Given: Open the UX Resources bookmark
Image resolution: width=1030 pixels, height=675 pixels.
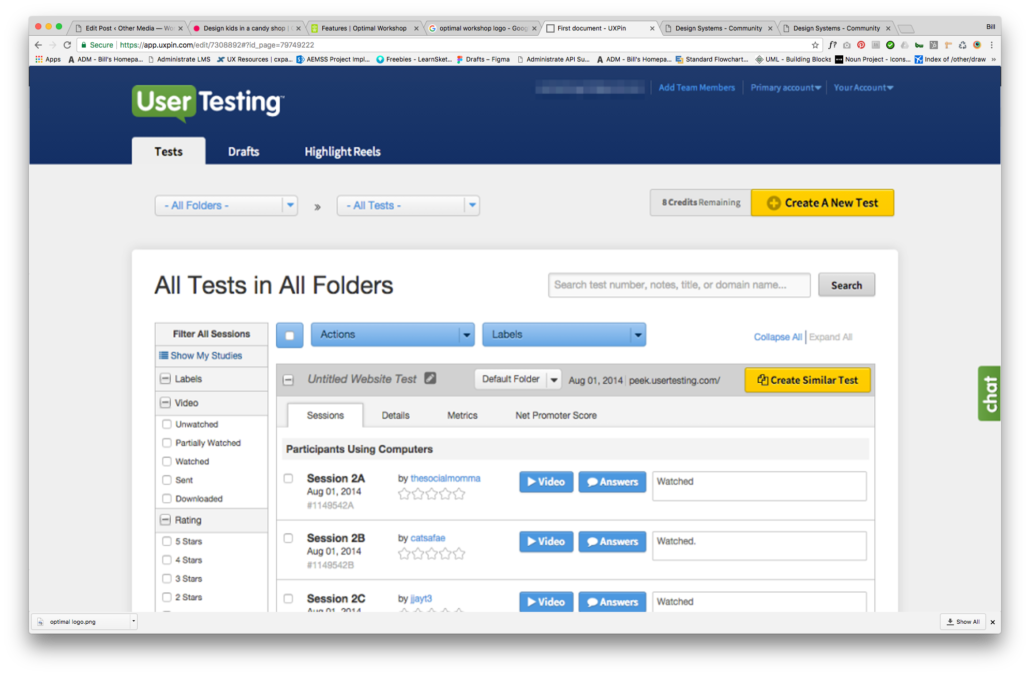Looking at the screenshot, I should (x=254, y=59).
